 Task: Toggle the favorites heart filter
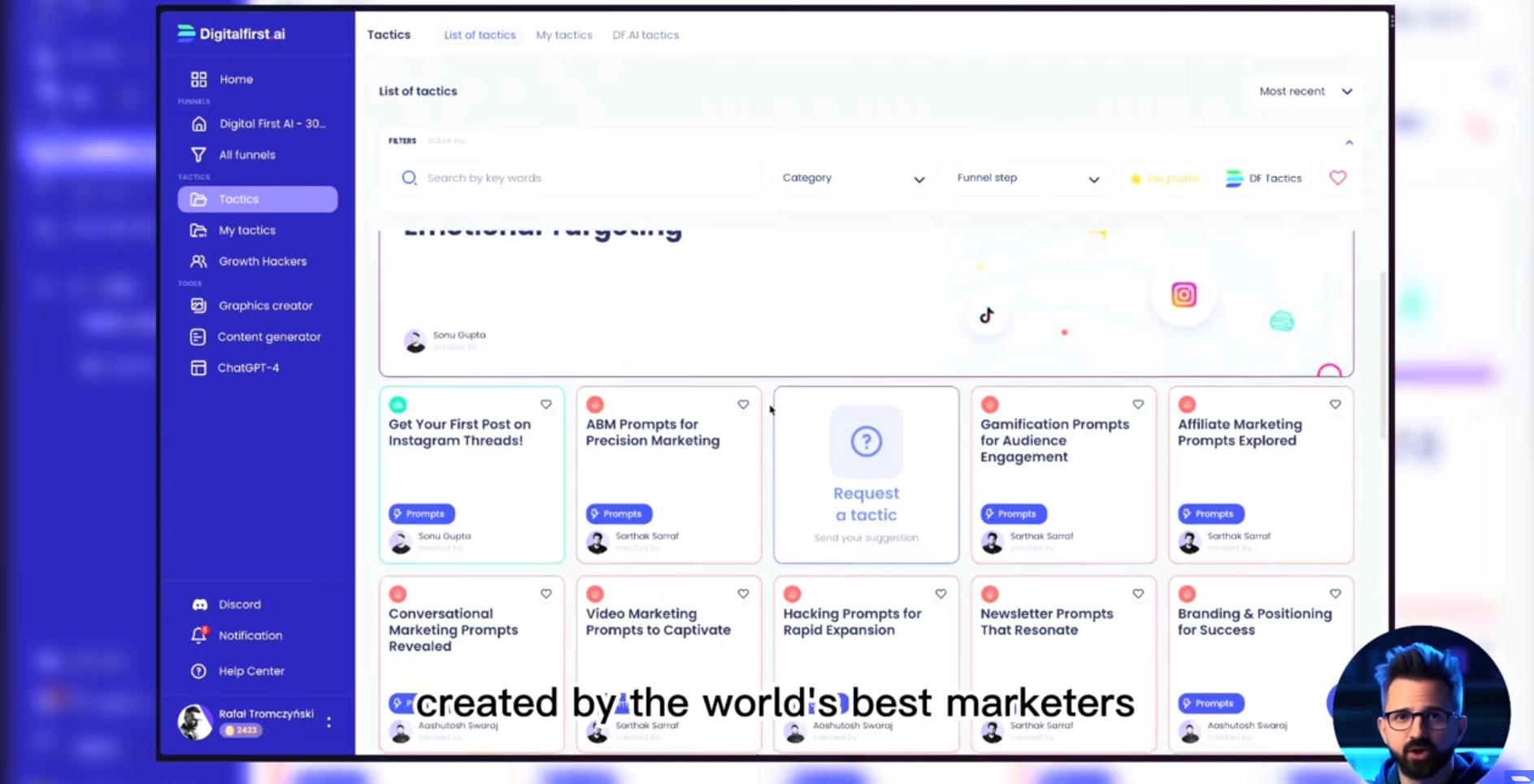click(1337, 178)
